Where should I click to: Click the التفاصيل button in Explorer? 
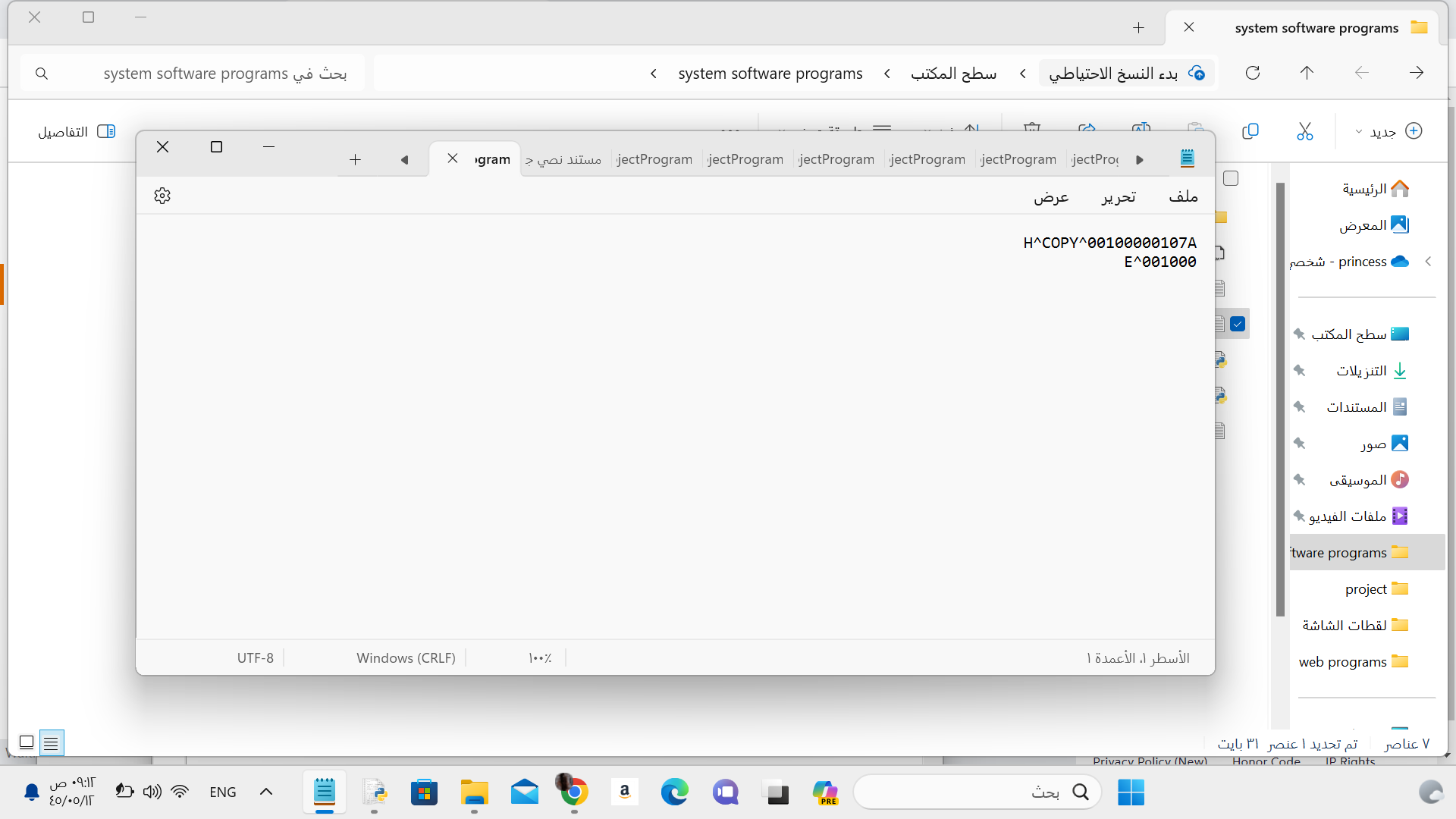(x=76, y=130)
